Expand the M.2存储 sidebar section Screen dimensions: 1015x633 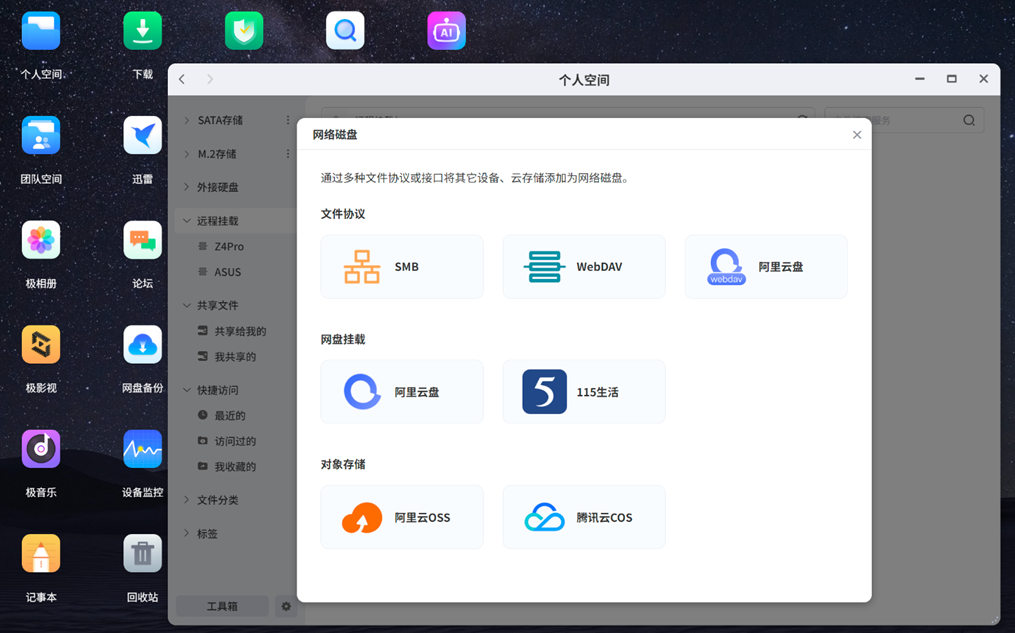coord(186,153)
